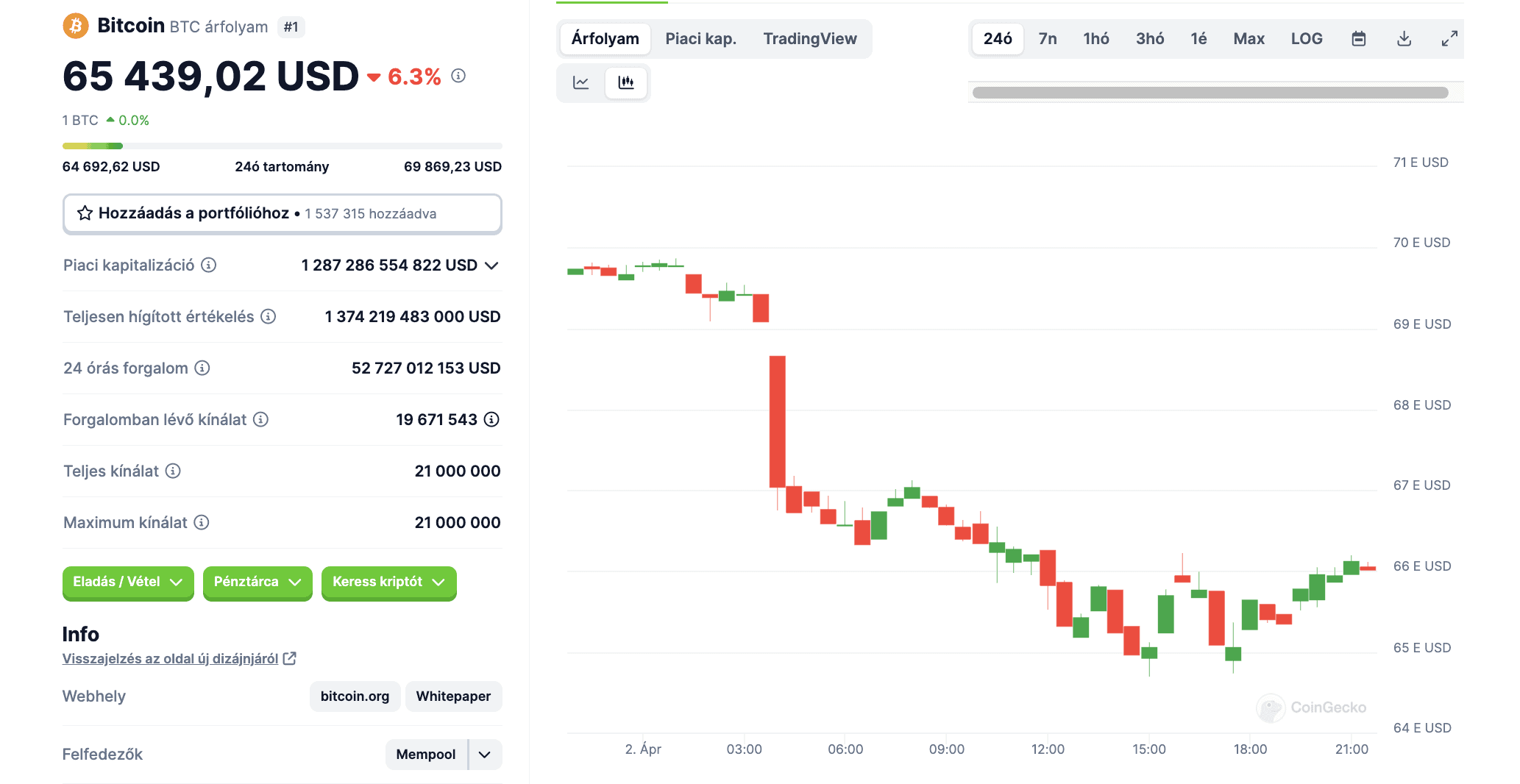Open Keress kriptót dropdown
1520x784 pixels.
click(389, 582)
